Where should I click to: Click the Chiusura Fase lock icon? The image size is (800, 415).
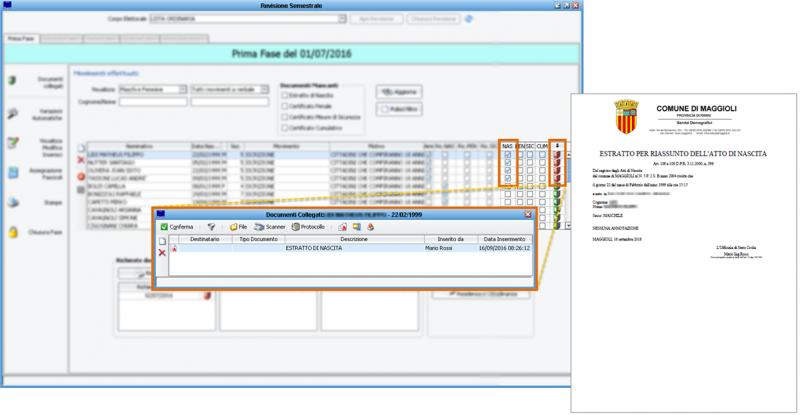13,233
